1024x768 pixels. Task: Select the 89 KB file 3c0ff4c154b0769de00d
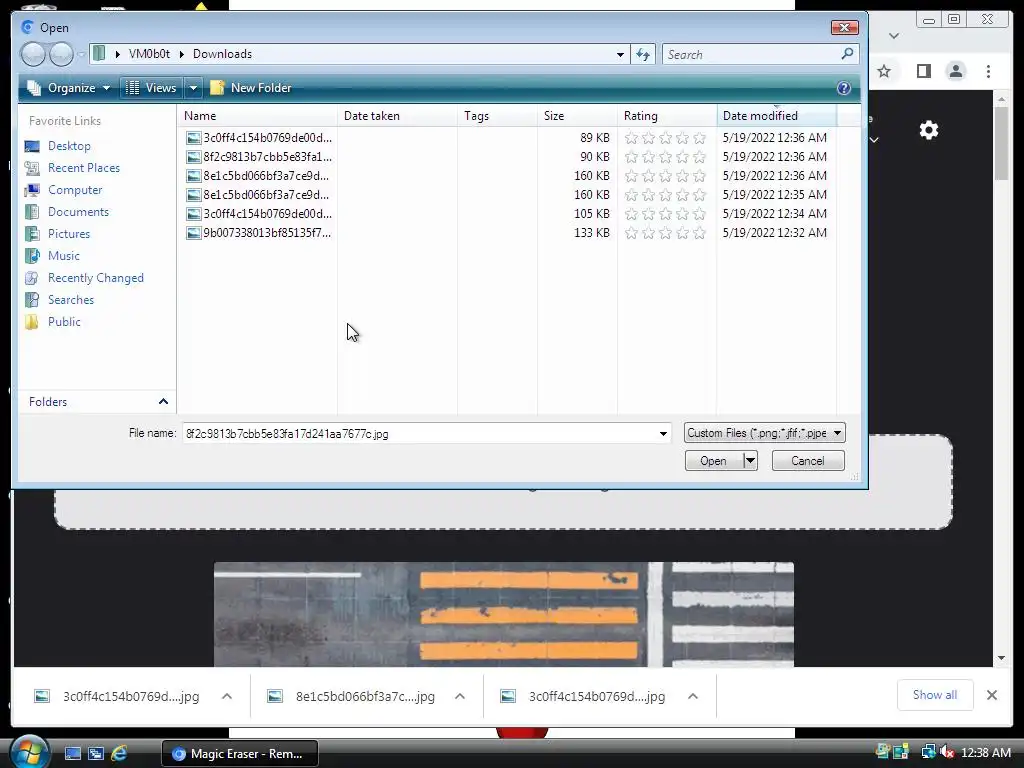[x=259, y=138]
